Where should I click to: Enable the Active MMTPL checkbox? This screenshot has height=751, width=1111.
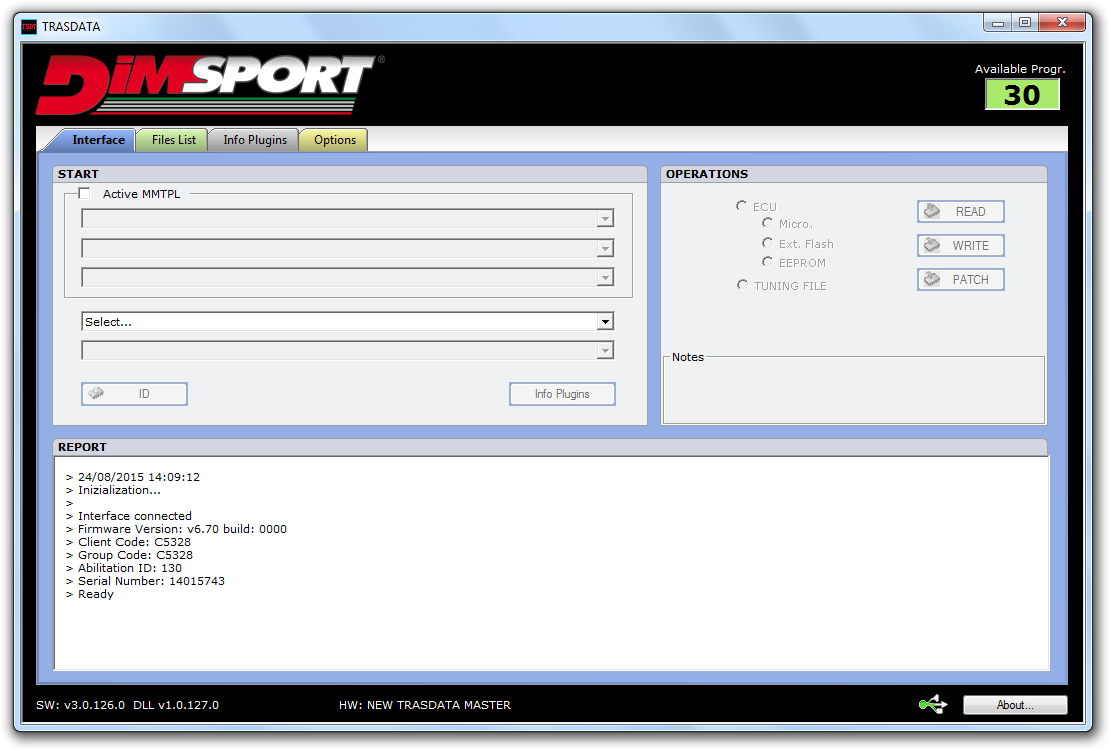(x=84, y=193)
